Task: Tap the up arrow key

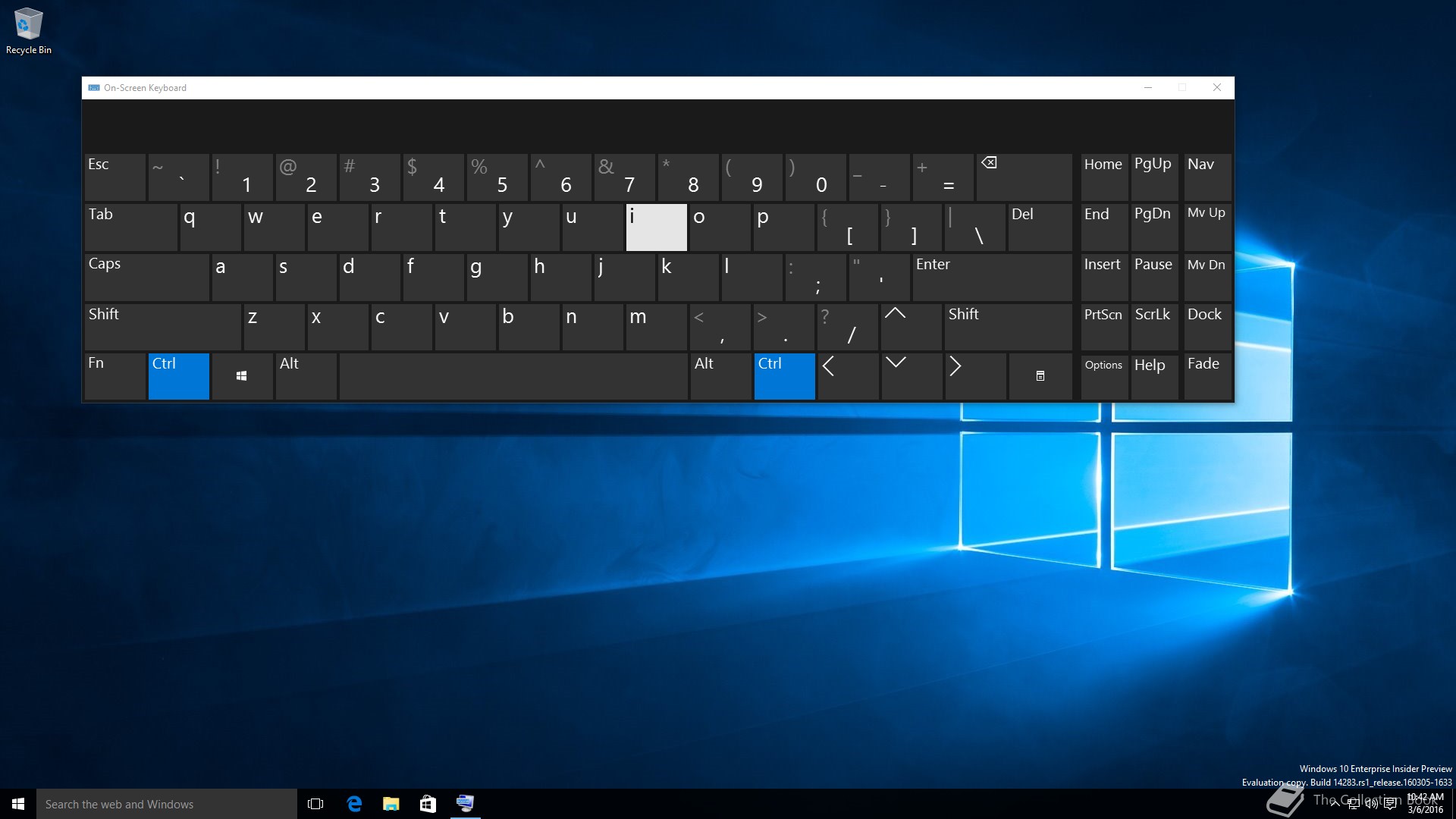Action: pyautogui.click(x=912, y=327)
